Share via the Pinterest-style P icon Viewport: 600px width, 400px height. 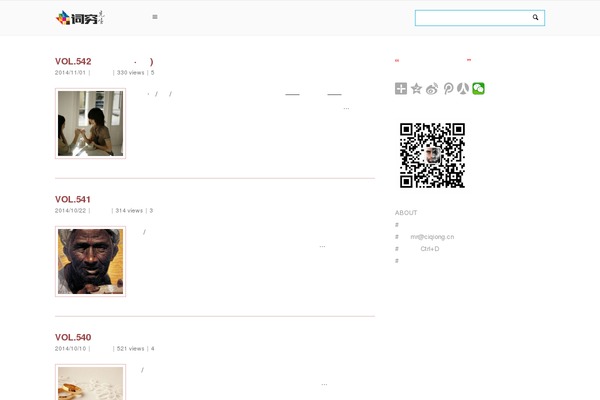[x=448, y=89]
